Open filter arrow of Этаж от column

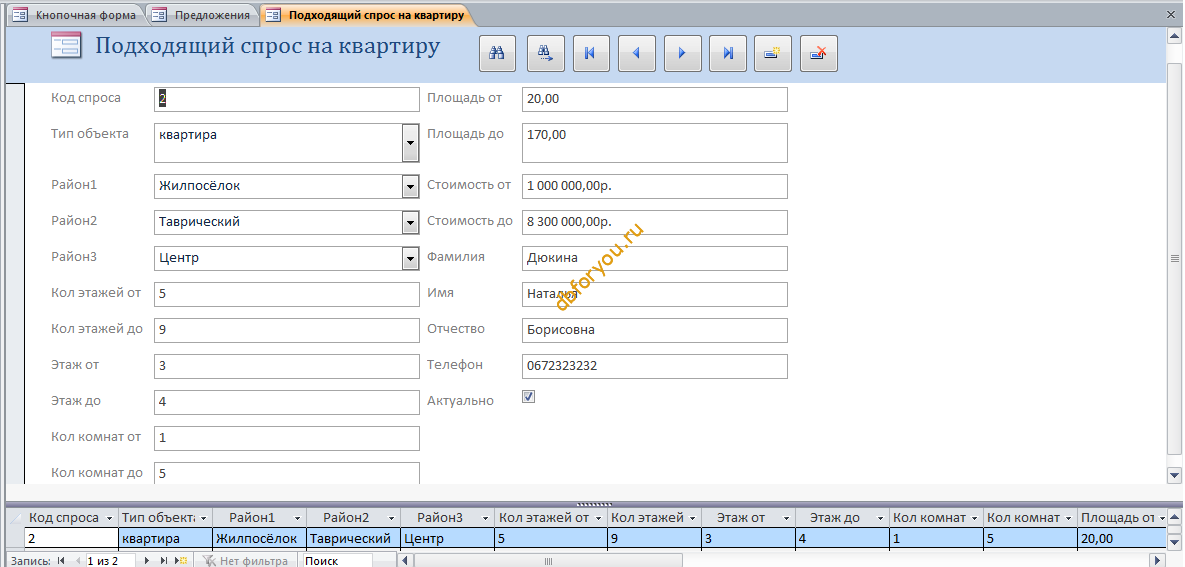pos(786,518)
